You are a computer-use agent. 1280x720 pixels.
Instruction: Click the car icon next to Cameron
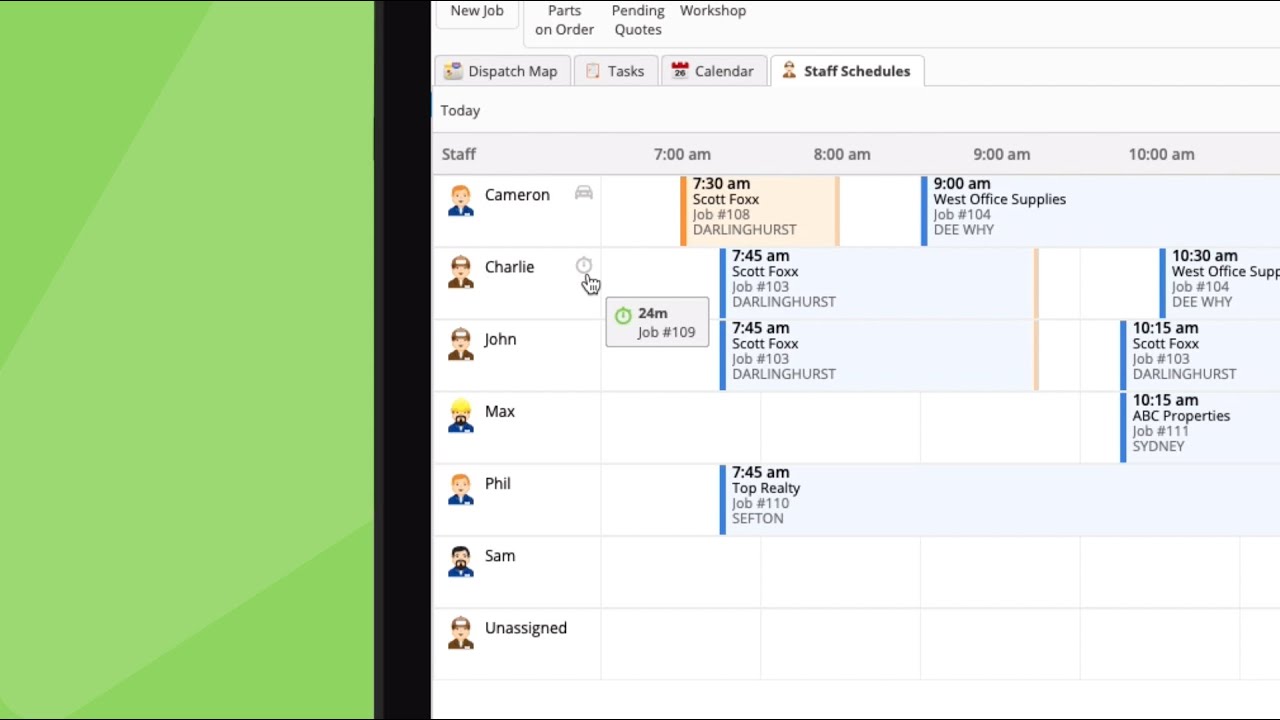click(x=584, y=193)
